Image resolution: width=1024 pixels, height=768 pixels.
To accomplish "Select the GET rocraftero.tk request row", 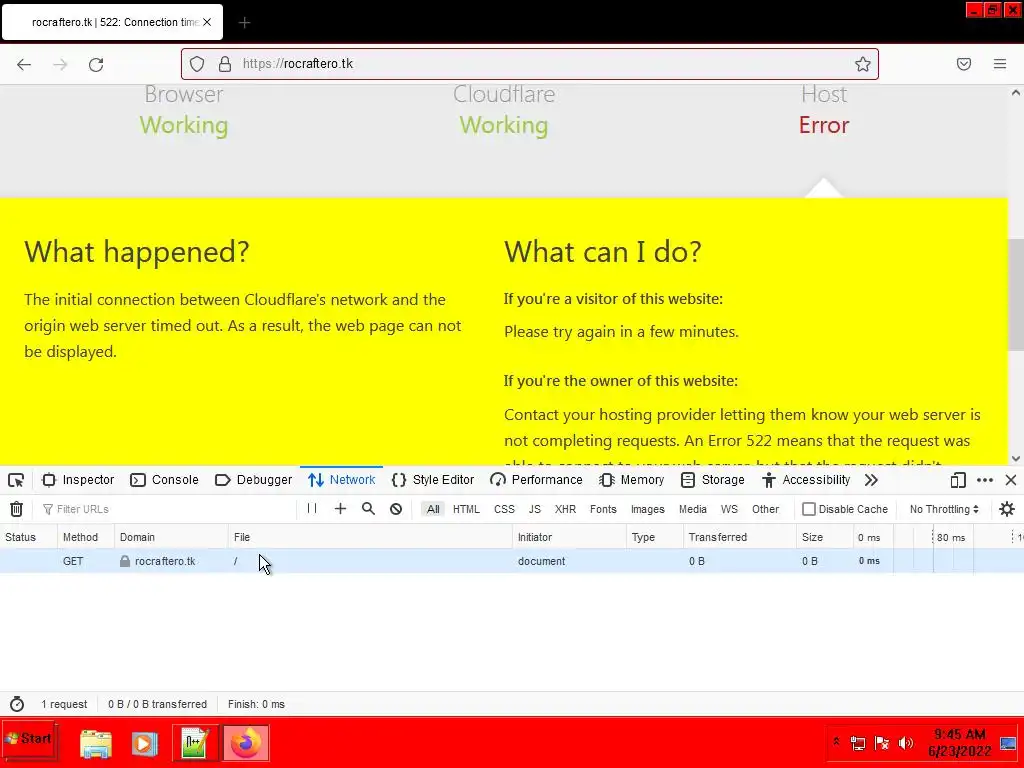I will tap(512, 561).
